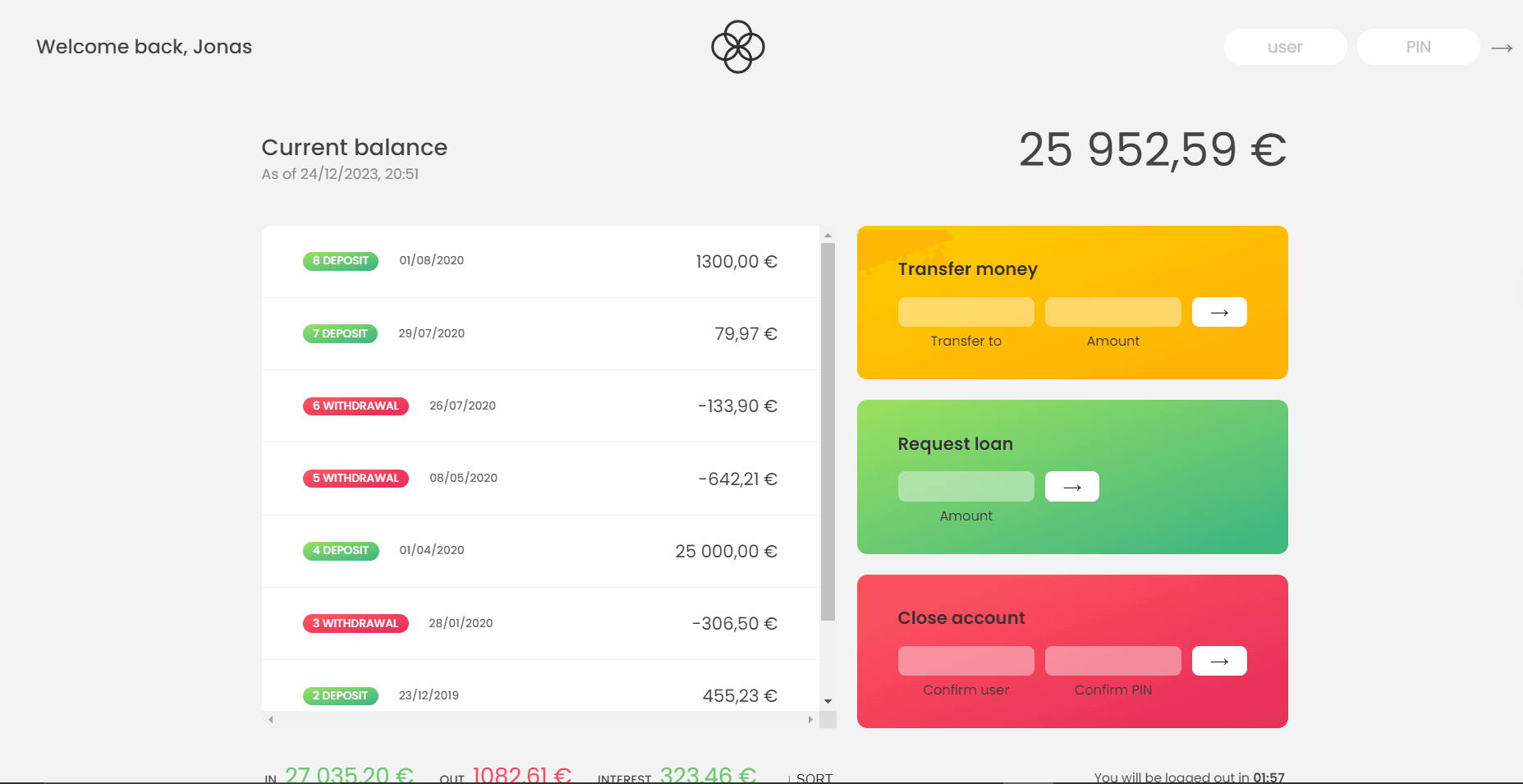Click the loan Amount field

(x=966, y=486)
